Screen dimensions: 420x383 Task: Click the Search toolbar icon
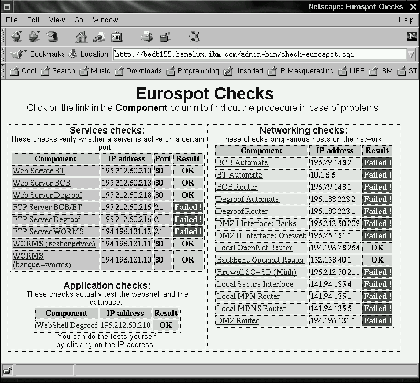tap(99, 37)
